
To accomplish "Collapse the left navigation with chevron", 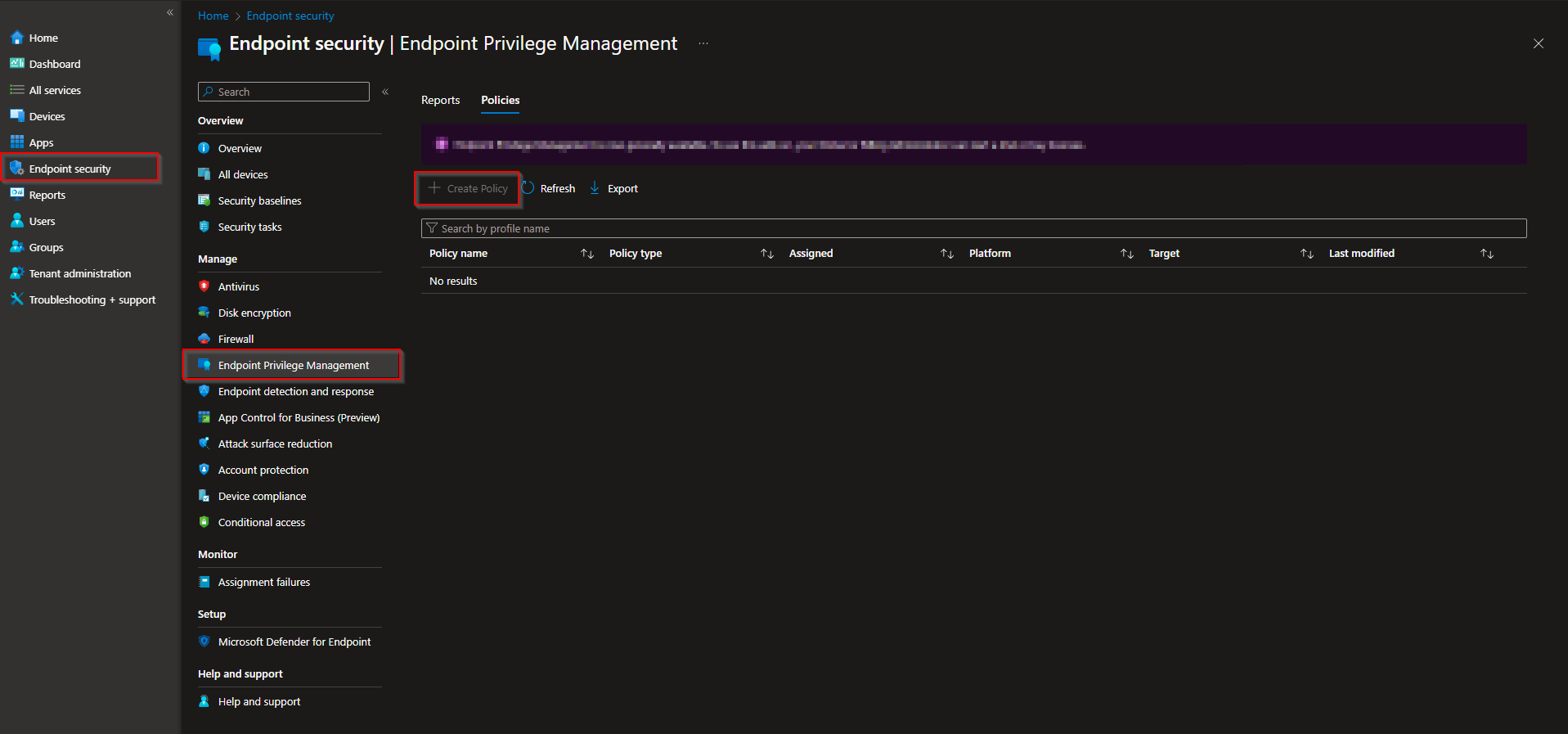I will [170, 12].
